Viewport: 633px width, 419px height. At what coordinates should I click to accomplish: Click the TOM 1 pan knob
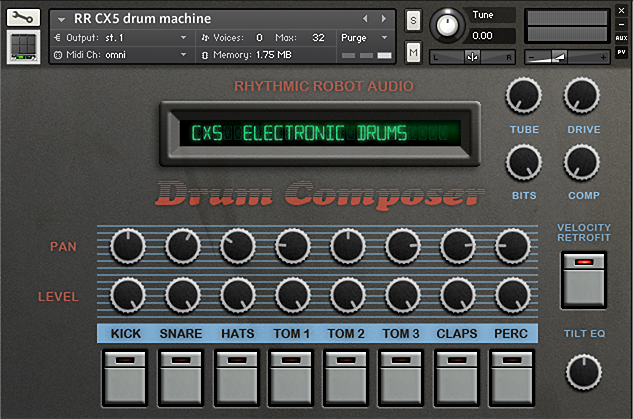coord(293,246)
